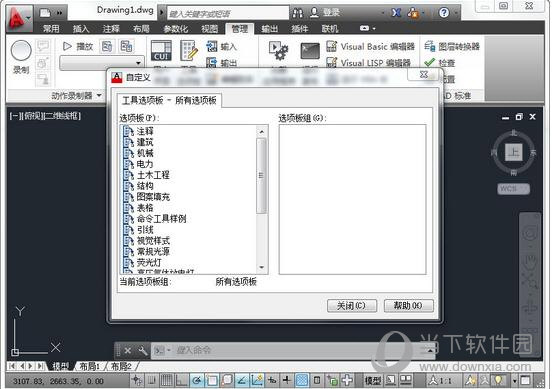Toggle Lineweight display plus-shaped icon

point(287,381)
